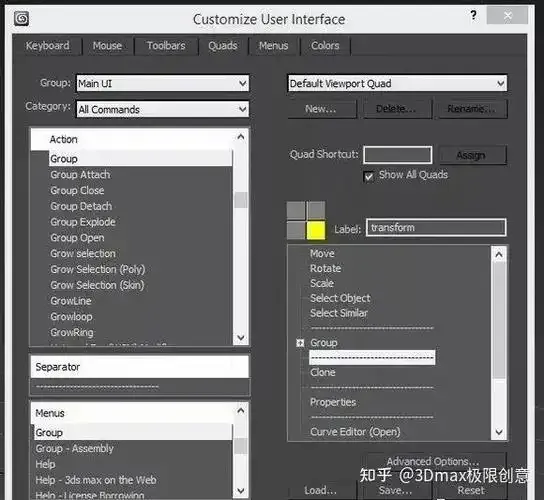Switch to the Menus tab
The image size is (544, 500).
[x=273, y=46]
